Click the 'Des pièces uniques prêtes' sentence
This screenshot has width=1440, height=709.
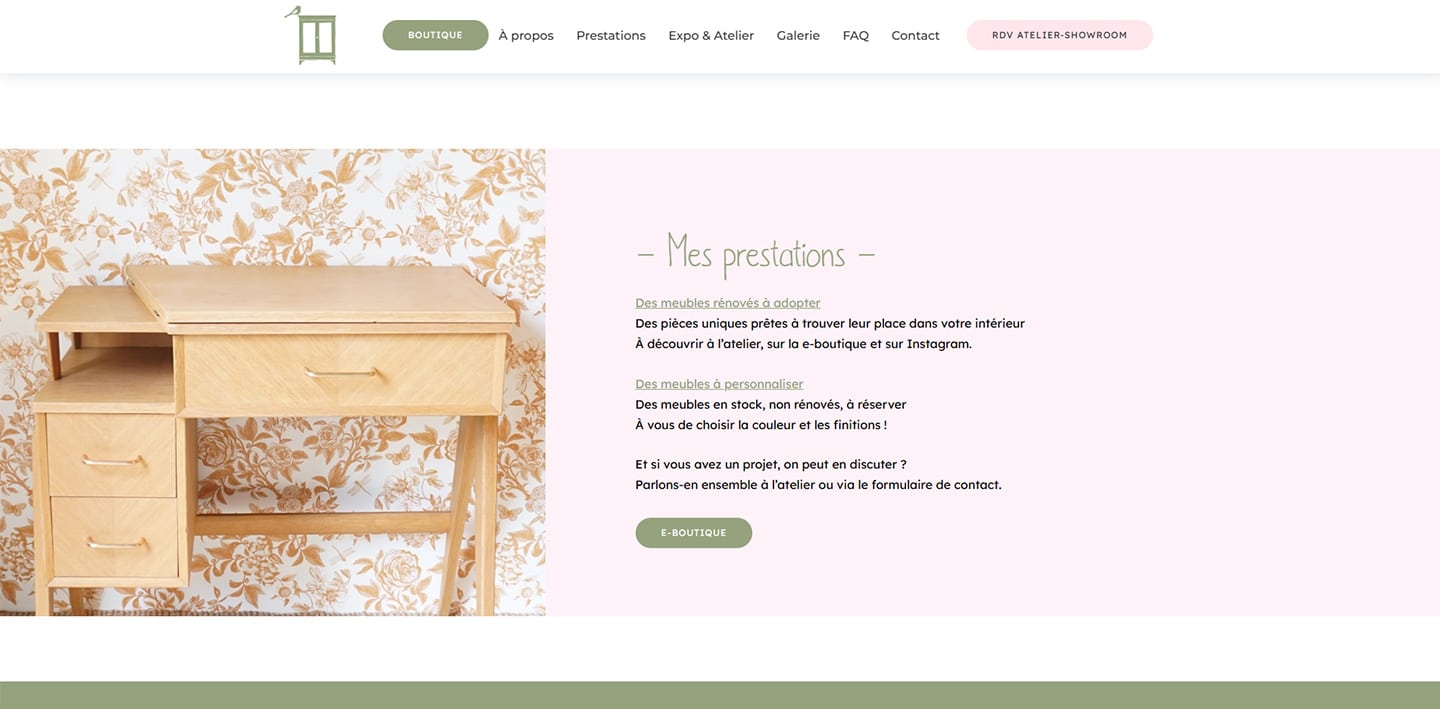pyautogui.click(x=830, y=324)
